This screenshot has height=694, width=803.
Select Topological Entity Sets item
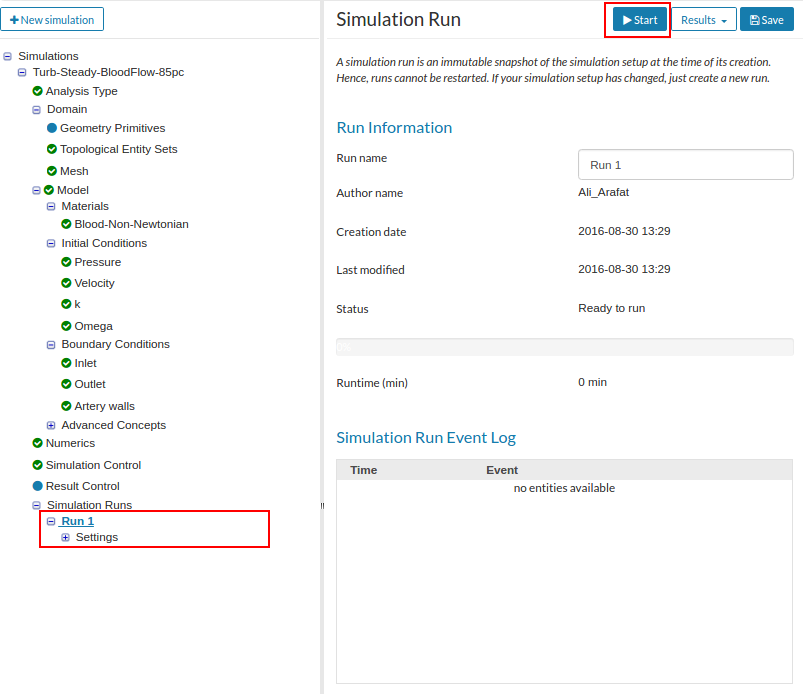pos(118,149)
